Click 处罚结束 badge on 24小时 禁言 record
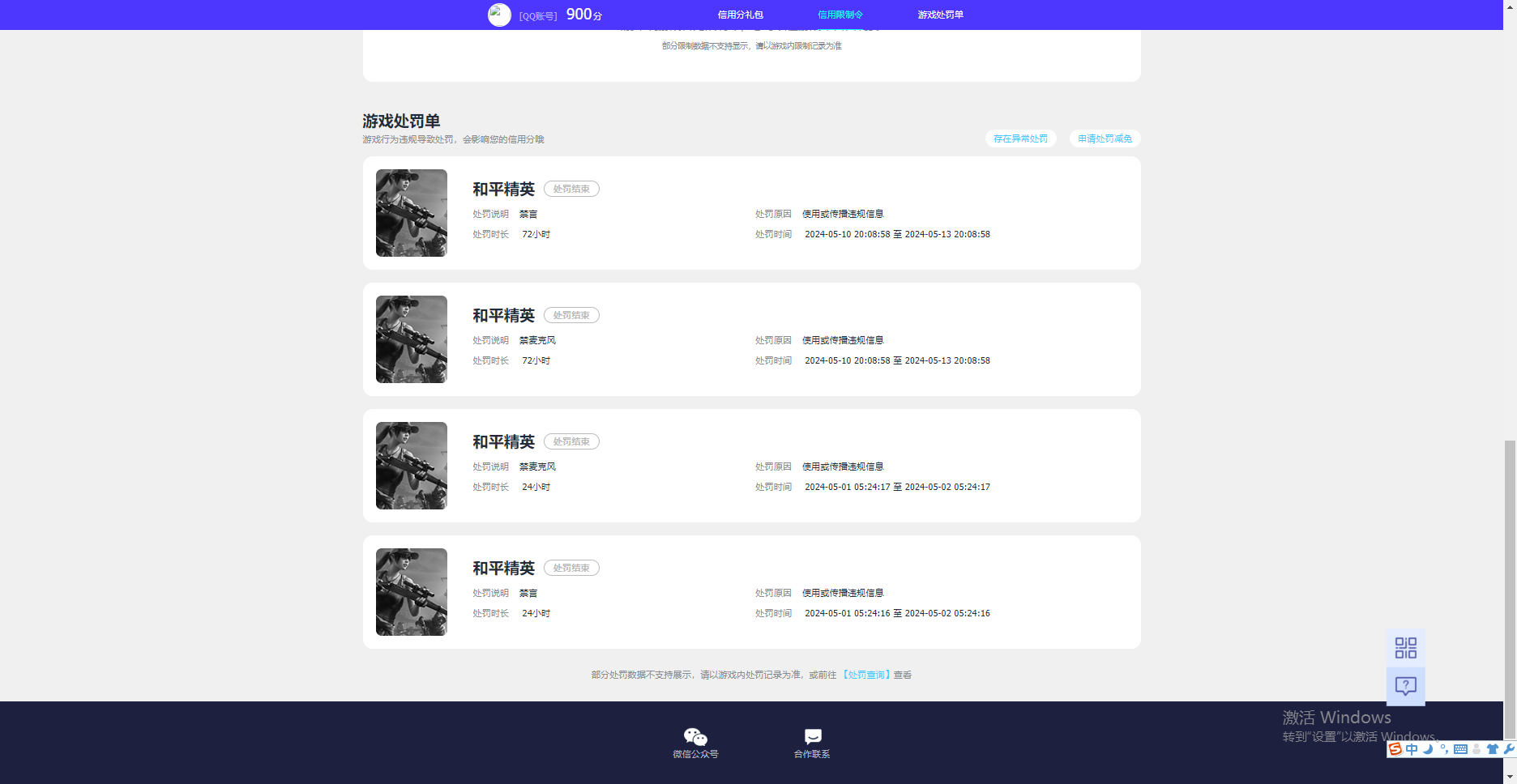The width and height of the screenshot is (1517, 784). pyautogui.click(x=571, y=568)
